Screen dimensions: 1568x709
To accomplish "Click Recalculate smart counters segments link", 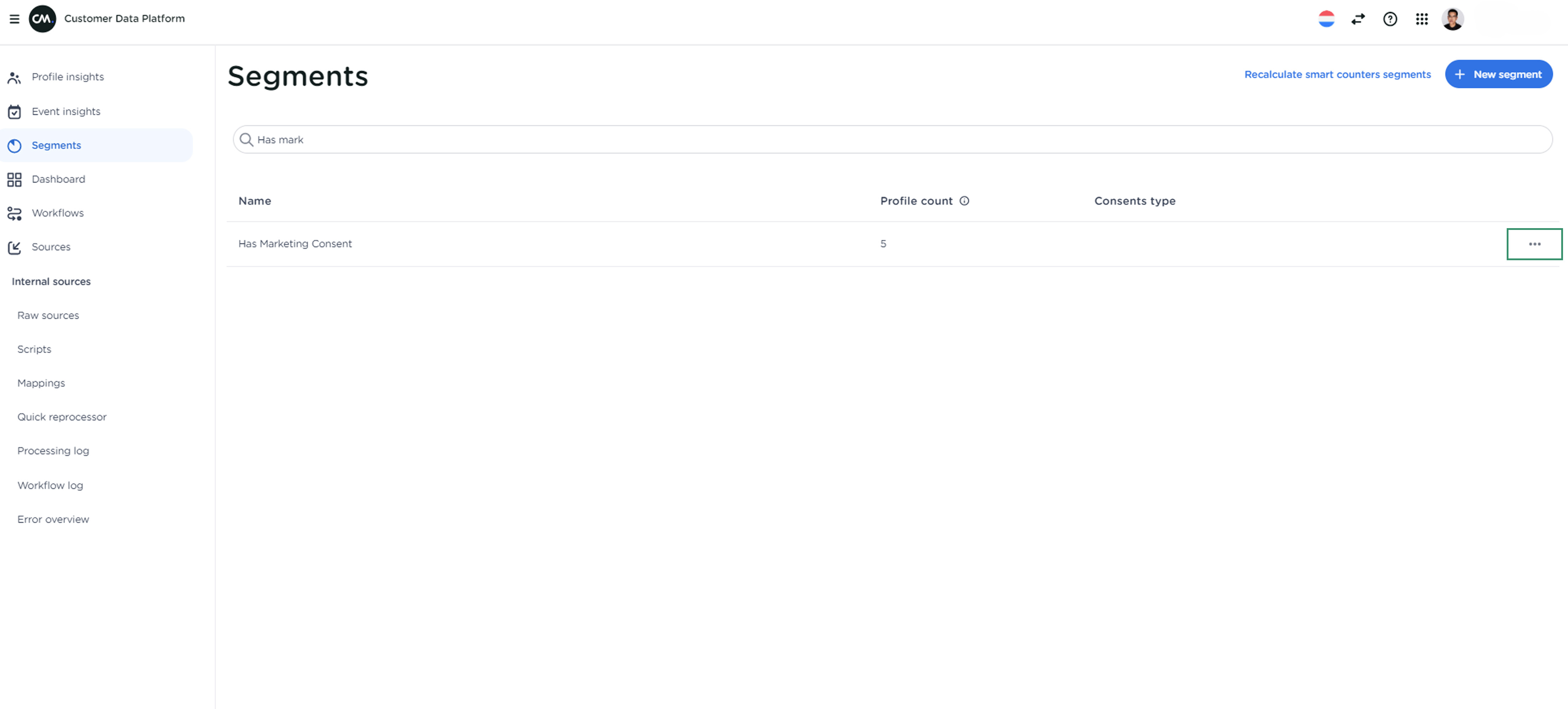I will point(1337,74).
